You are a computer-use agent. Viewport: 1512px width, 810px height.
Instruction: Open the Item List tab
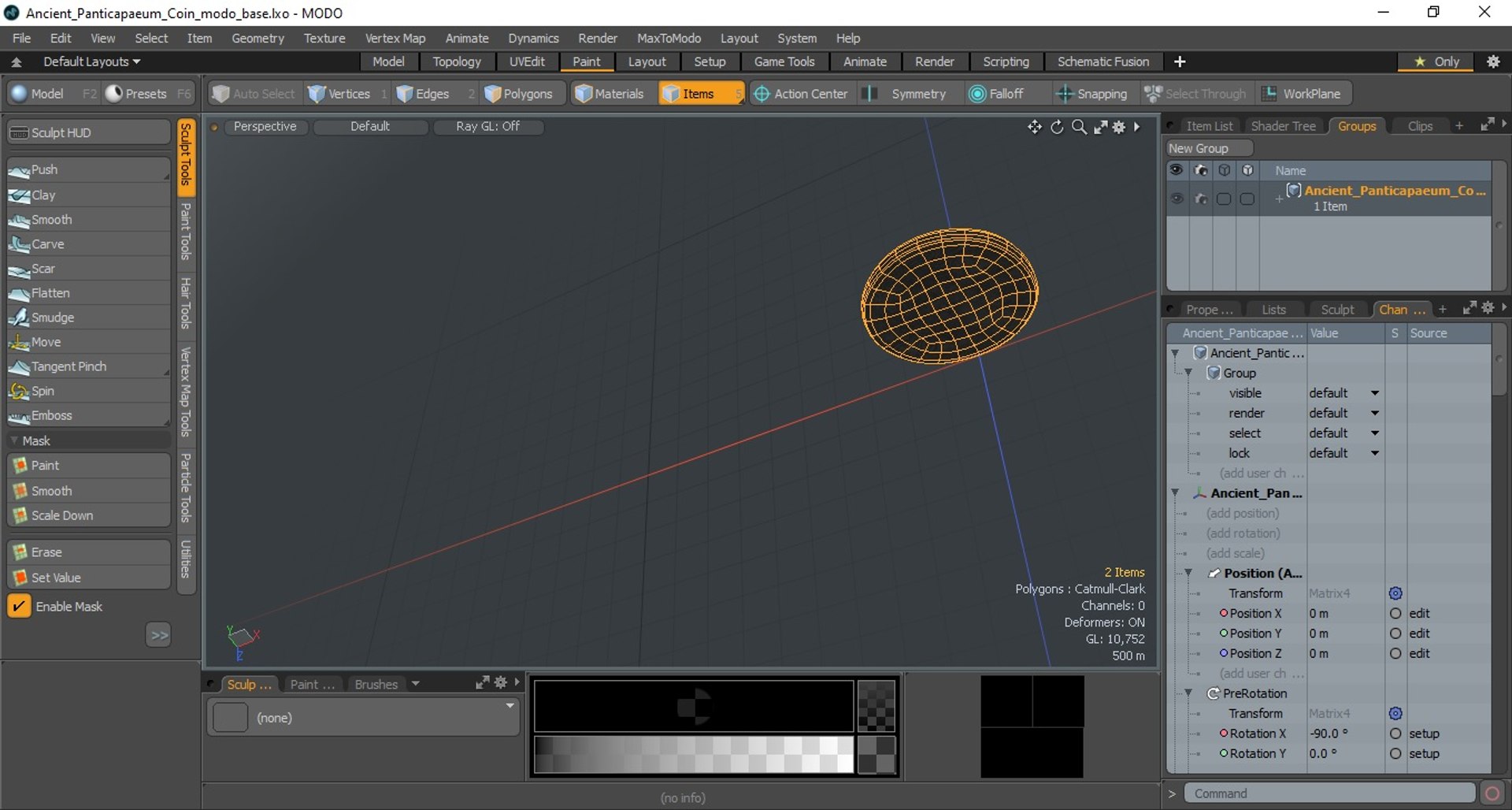pyautogui.click(x=1209, y=126)
